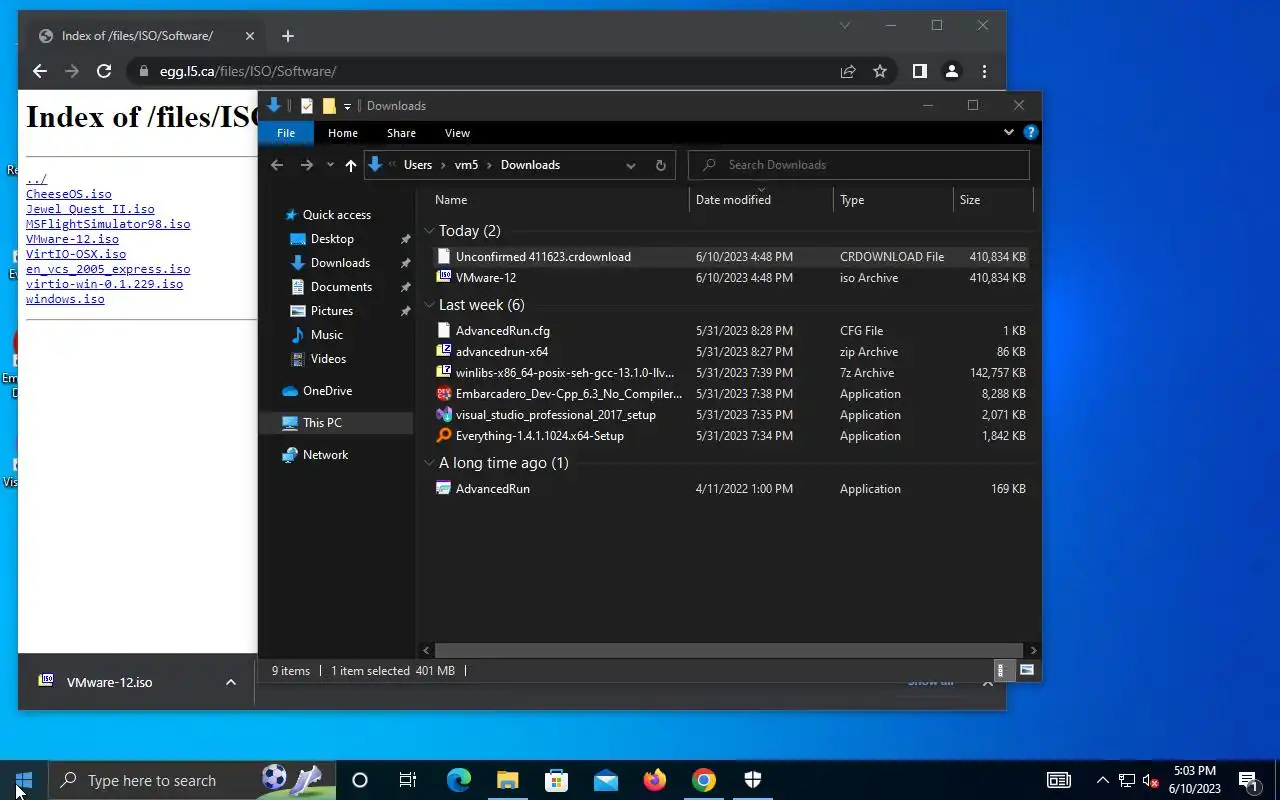Launch Microsoft Edge from taskbar
1280x800 pixels.
coord(458,780)
